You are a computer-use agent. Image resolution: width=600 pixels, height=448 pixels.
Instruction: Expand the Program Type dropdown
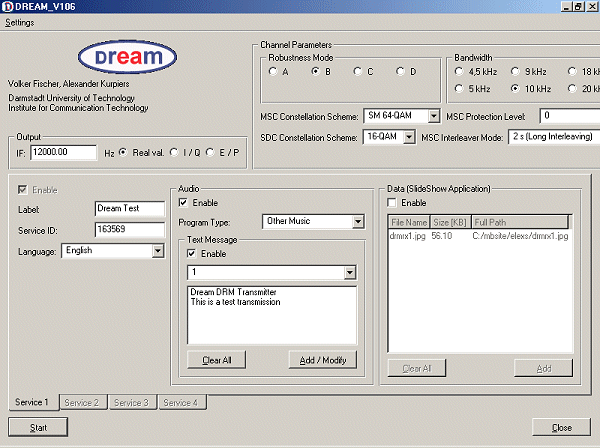(x=358, y=222)
